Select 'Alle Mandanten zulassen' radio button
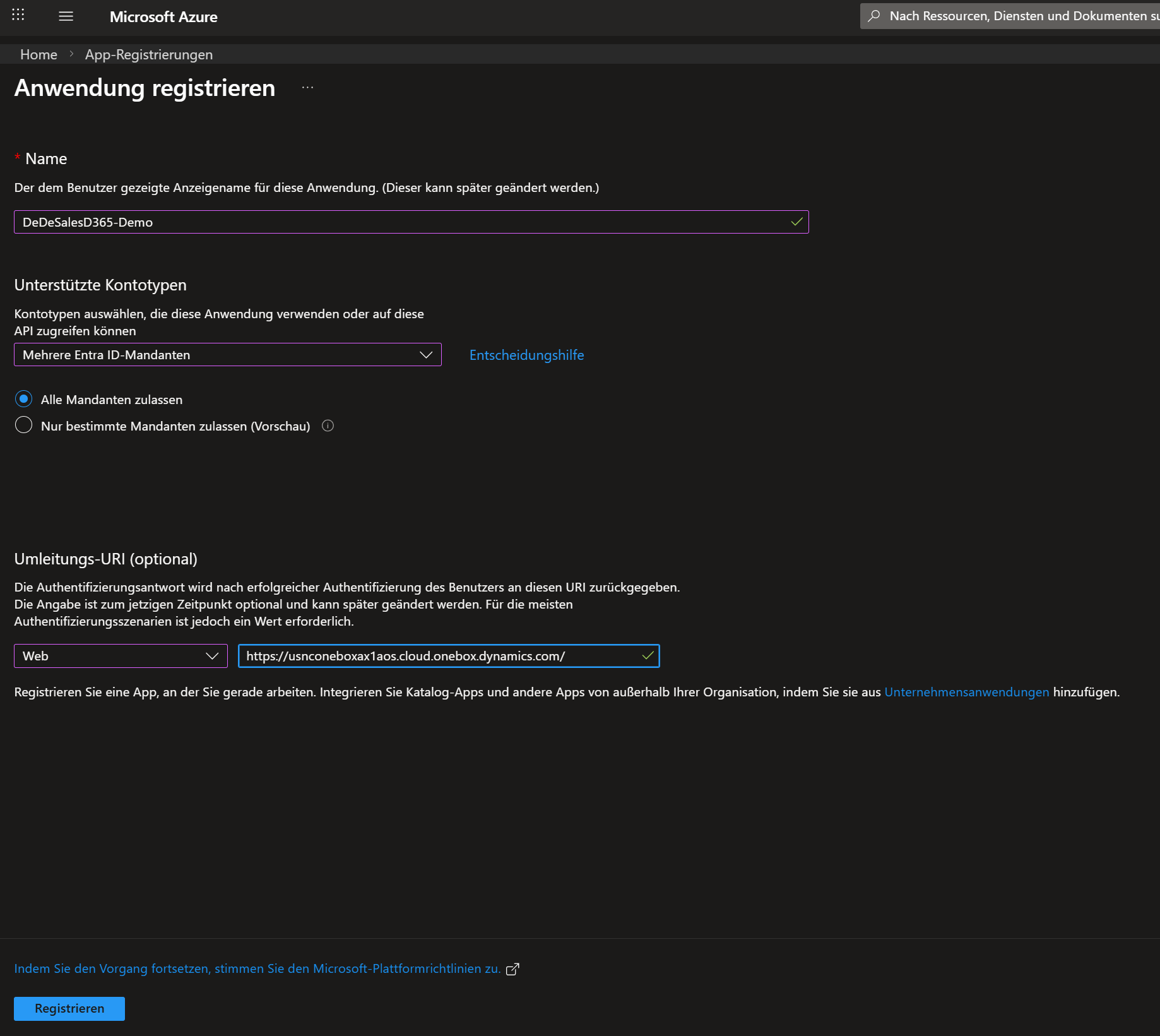 23,399
